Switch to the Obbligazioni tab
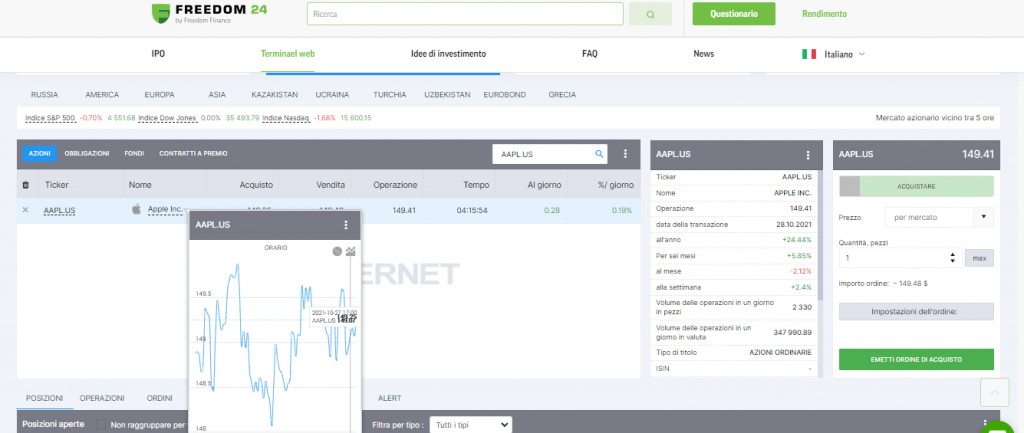Image resolution: width=1024 pixels, height=433 pixels. coord(87,154)
